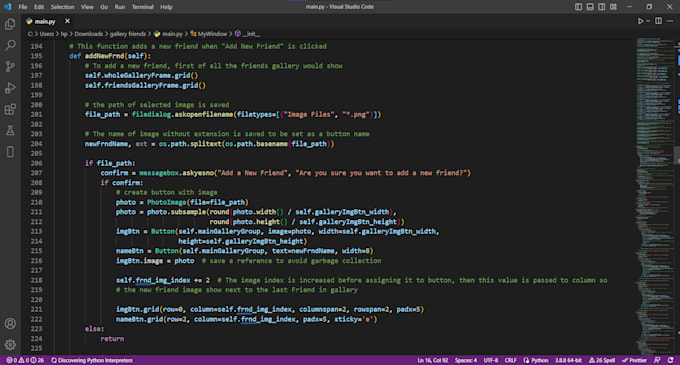Open the editor More Actions ellipsis
Image resolution: width=680 pixels, height=365 pixels.
(x=670, y=21)
